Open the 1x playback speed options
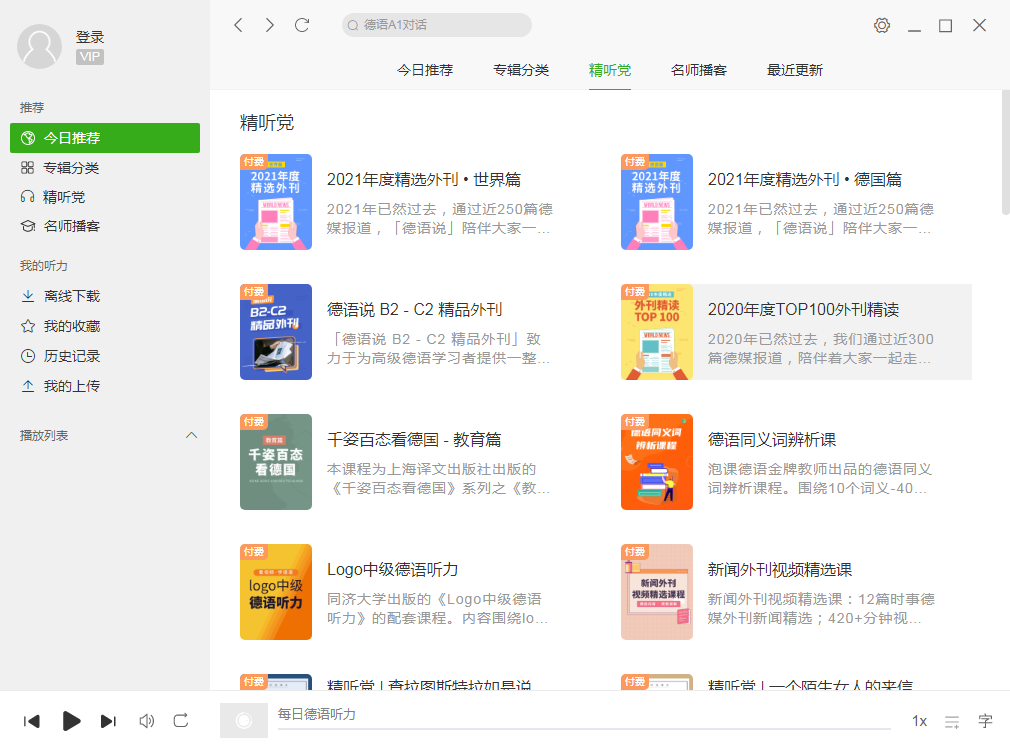 919,721
